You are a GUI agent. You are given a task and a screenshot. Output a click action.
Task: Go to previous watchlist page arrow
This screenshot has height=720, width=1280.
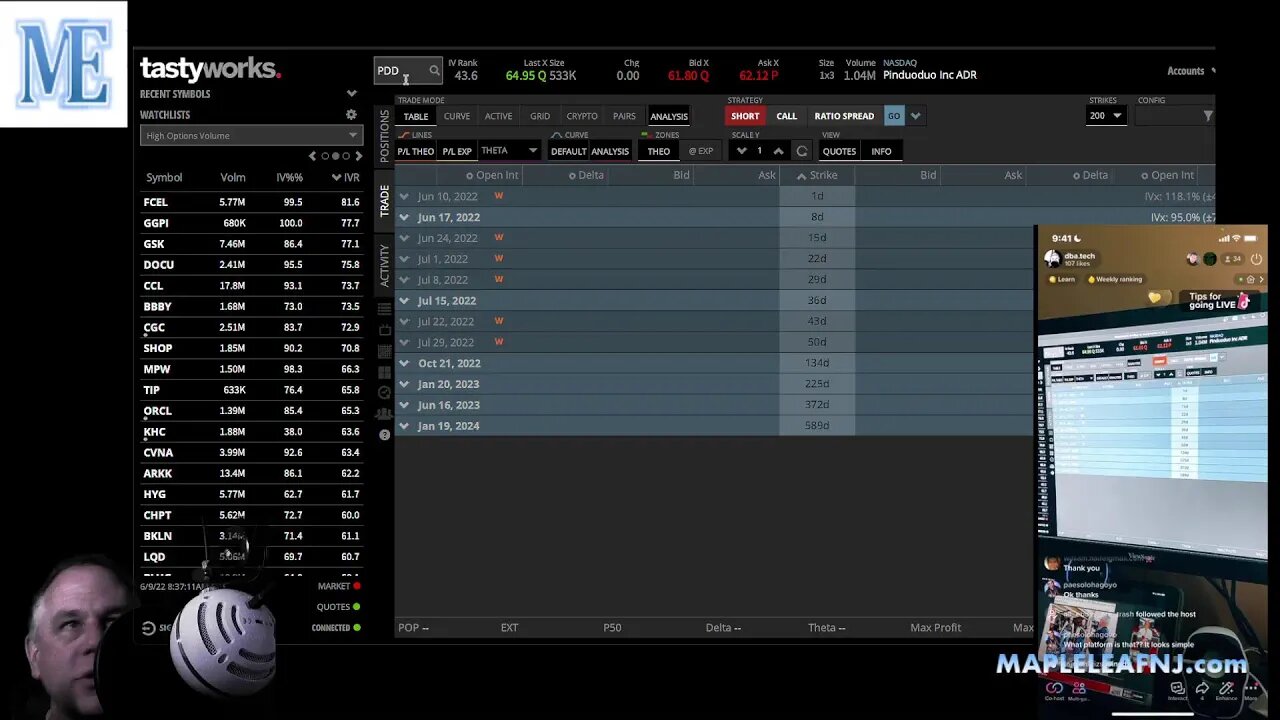pyautogui.click(x=312, y=156)
